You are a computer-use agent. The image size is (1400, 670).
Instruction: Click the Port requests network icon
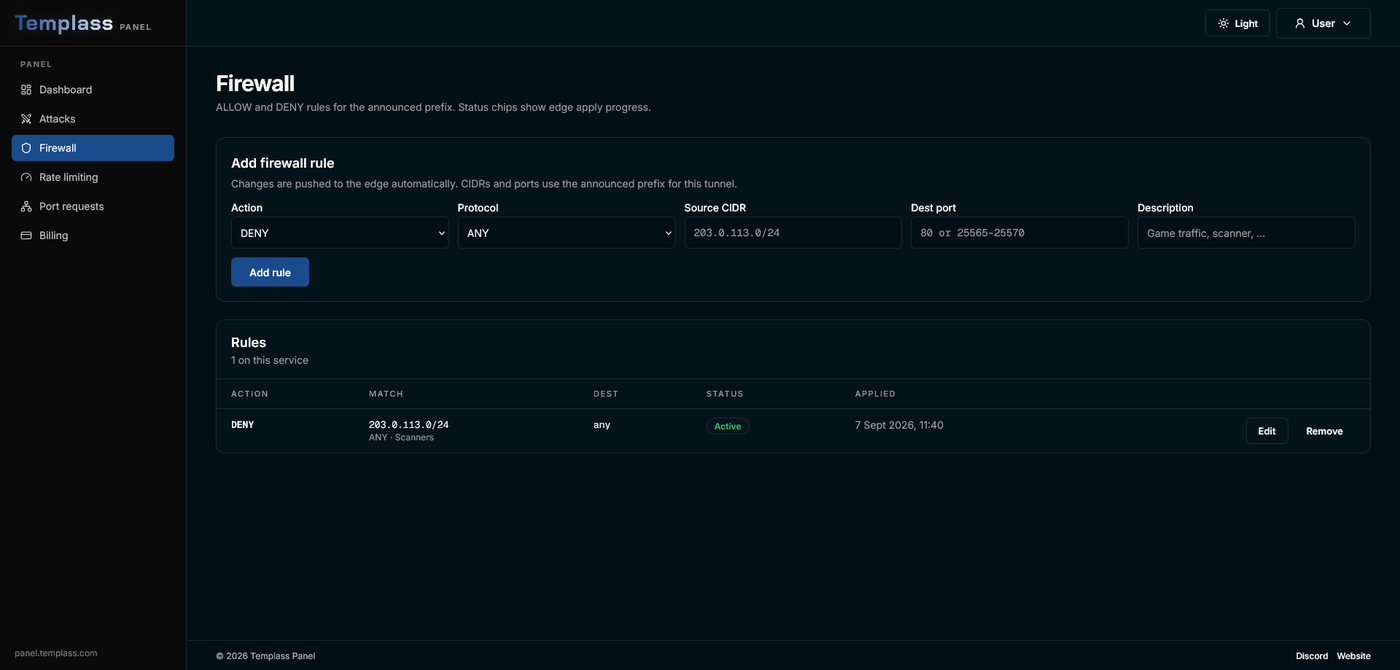(26, 206)
